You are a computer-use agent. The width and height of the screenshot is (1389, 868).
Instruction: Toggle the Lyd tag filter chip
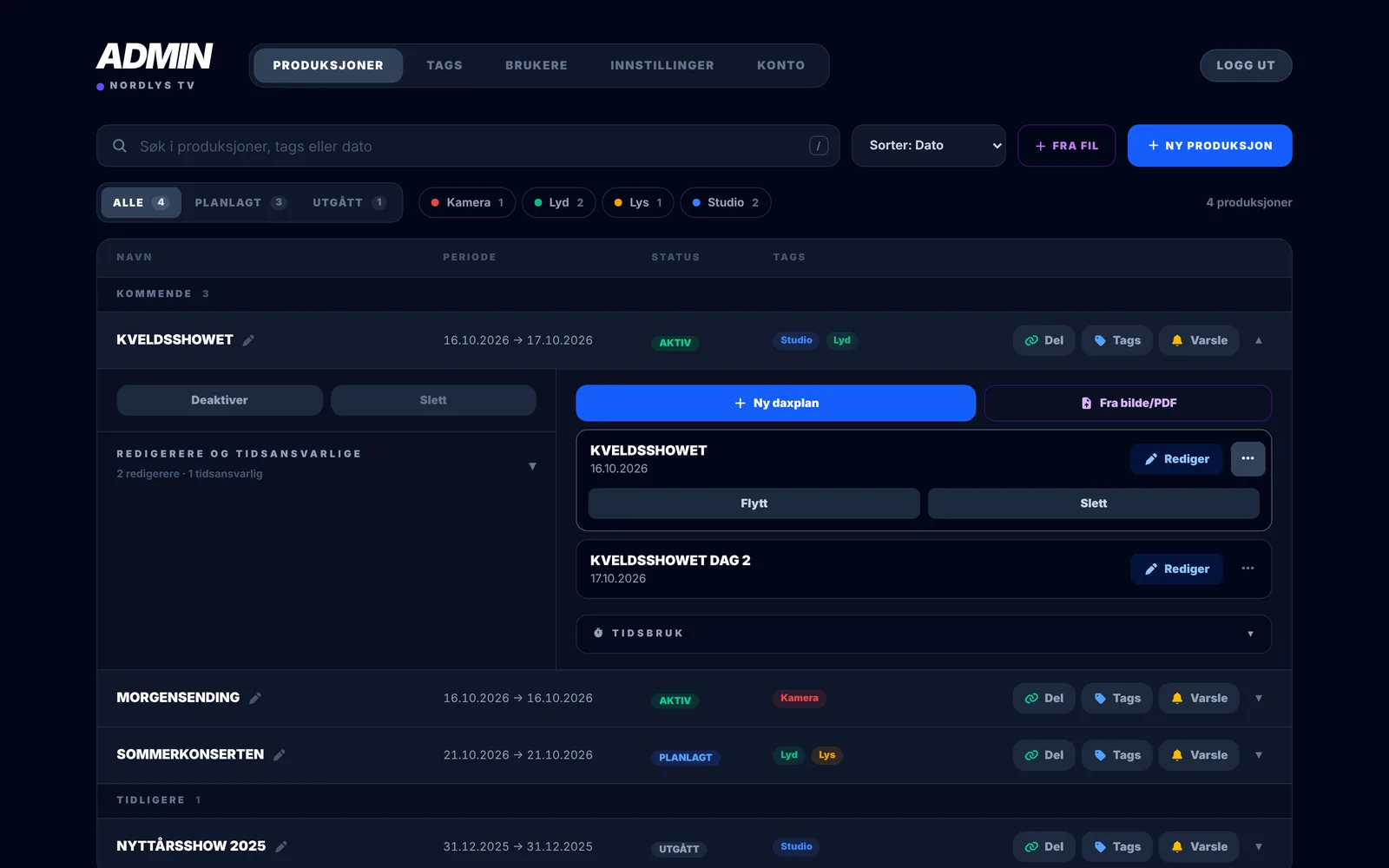pos(559,202)
